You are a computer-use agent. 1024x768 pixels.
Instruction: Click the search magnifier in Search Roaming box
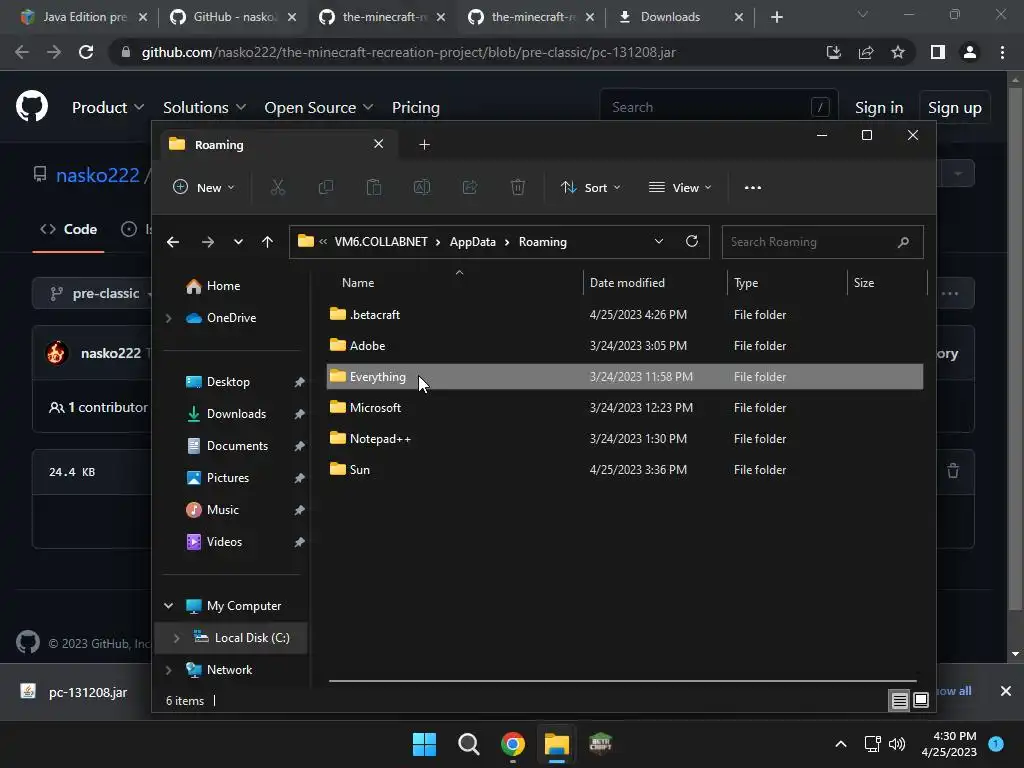(x=903, y=242)
